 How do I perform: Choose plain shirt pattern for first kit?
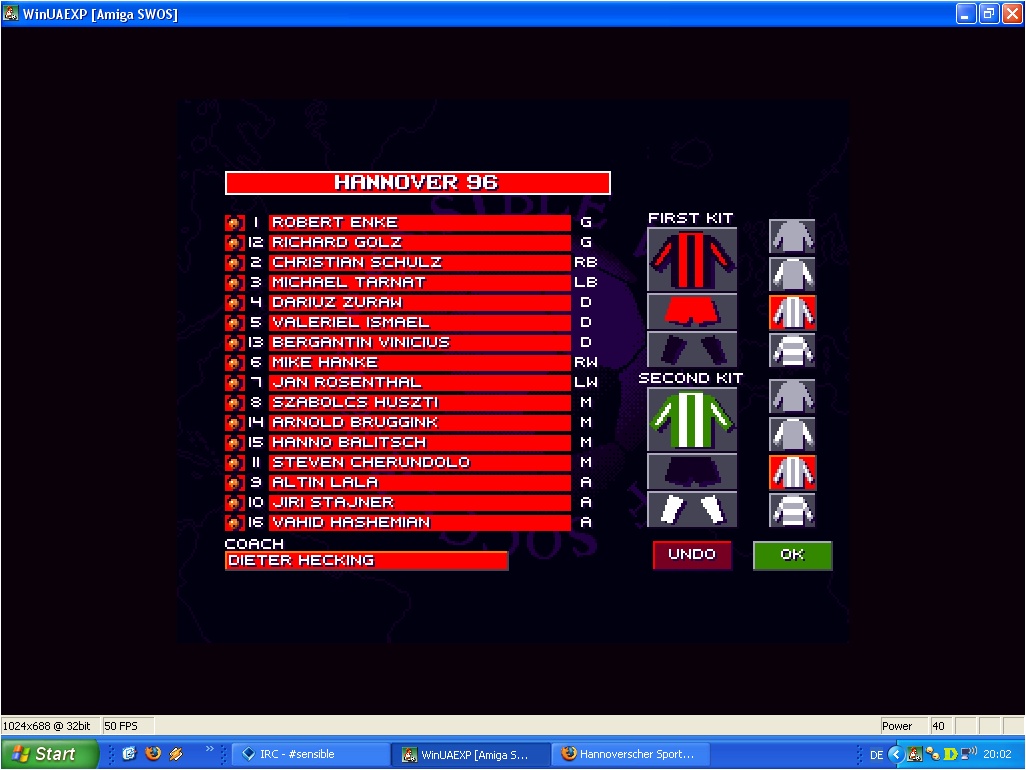[x=792, y=236]
